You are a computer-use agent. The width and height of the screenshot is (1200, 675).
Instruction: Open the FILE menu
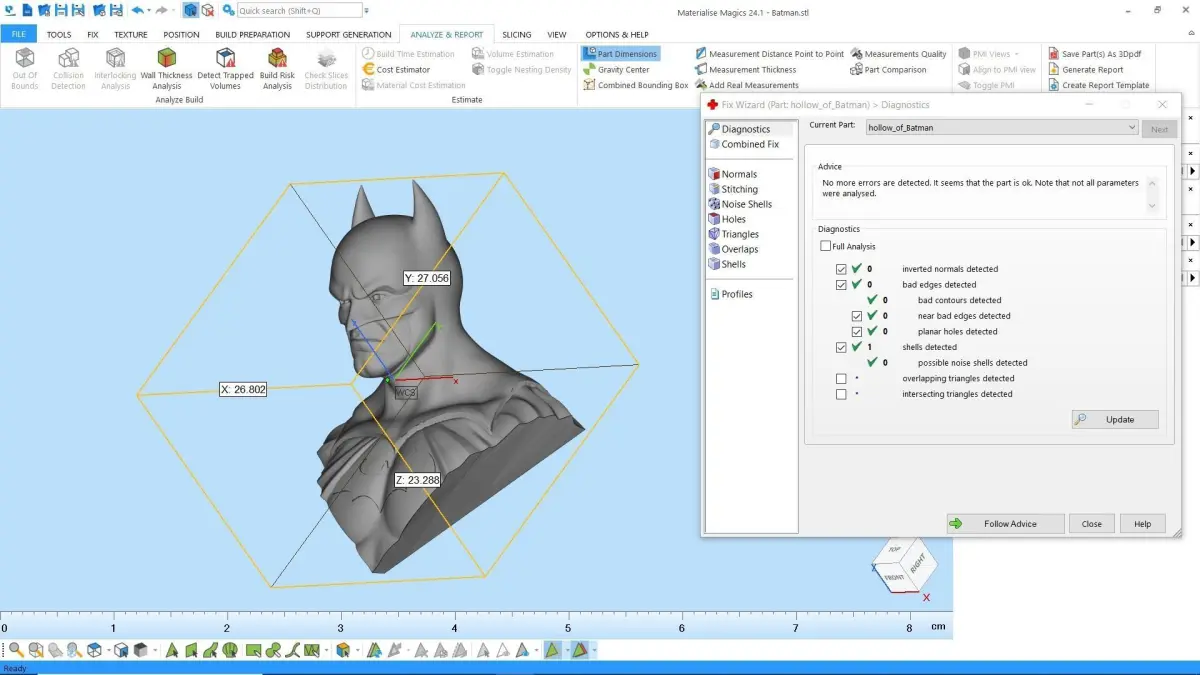click(x=18, y=34)
